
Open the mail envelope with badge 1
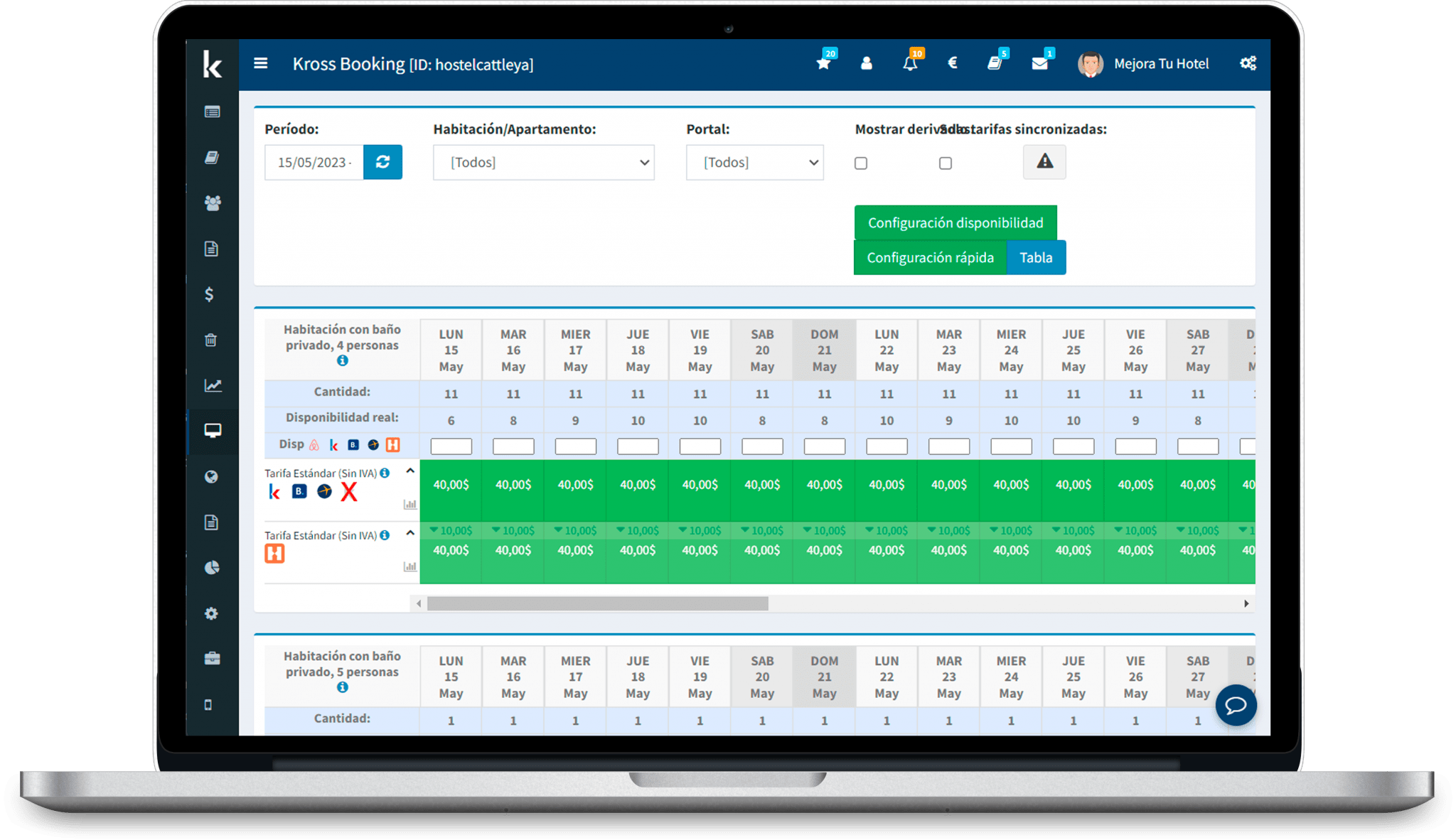pos(1039,63)
